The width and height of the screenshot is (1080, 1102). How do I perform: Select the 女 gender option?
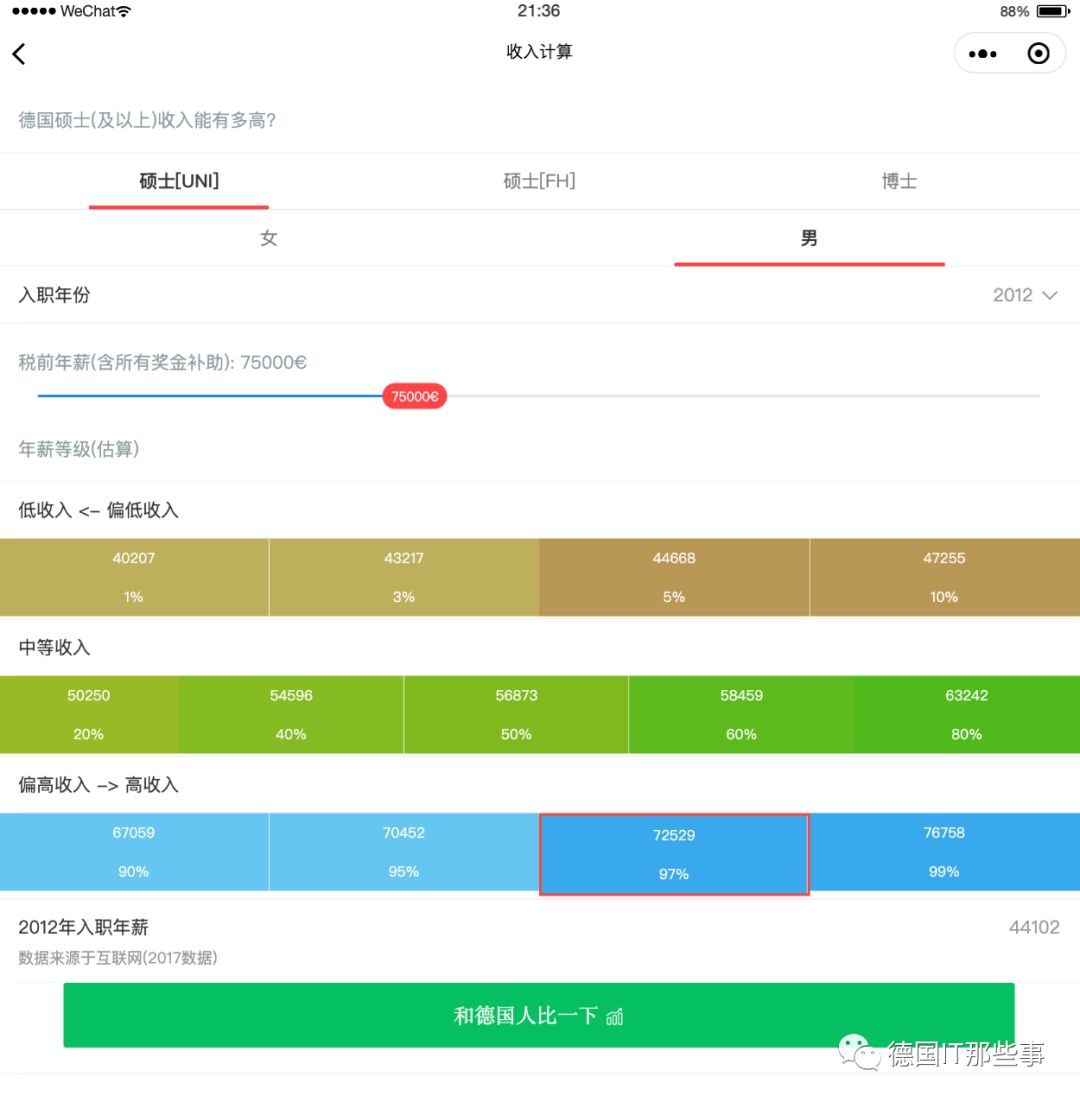pyautogui.click(x=268, y=238)
